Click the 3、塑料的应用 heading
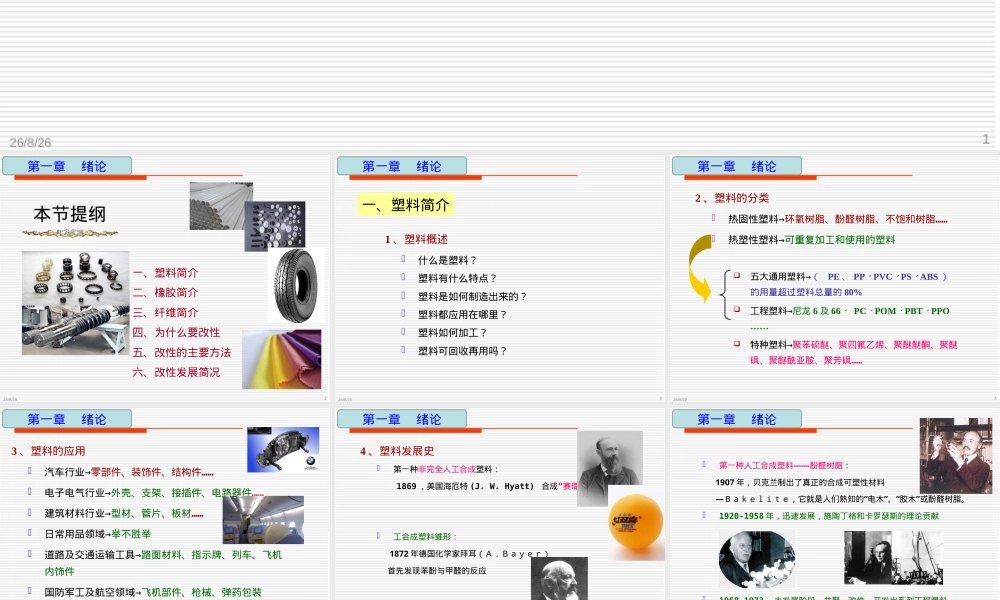The width and height of the screenshot is (1000, 600). [x=48, y=451]
